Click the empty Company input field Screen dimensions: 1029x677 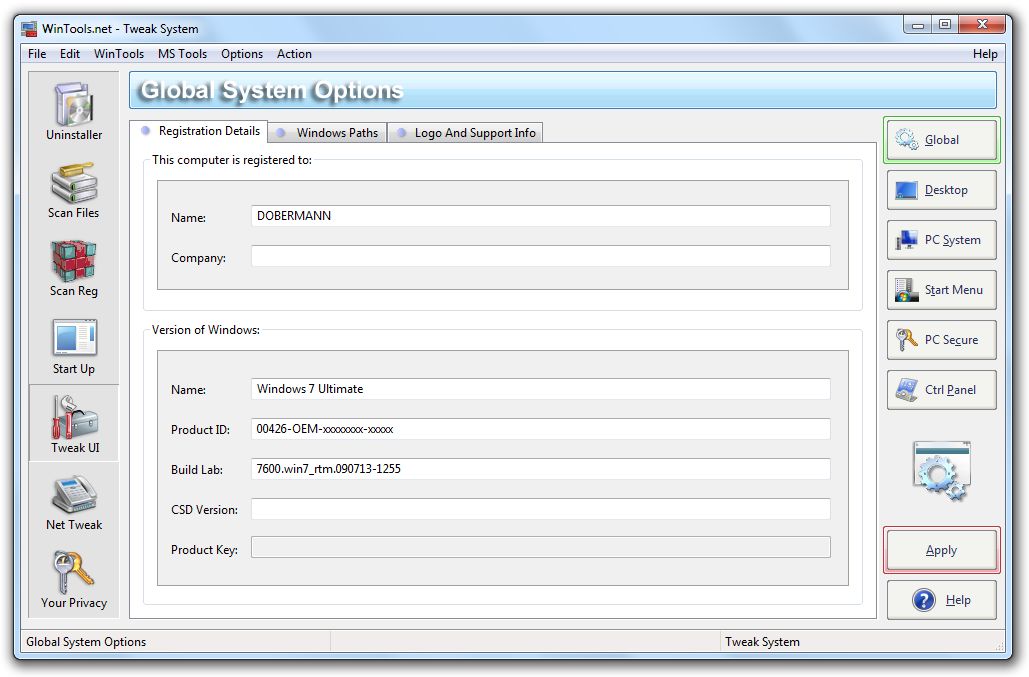pyautogui.click(x=541, y=256)
